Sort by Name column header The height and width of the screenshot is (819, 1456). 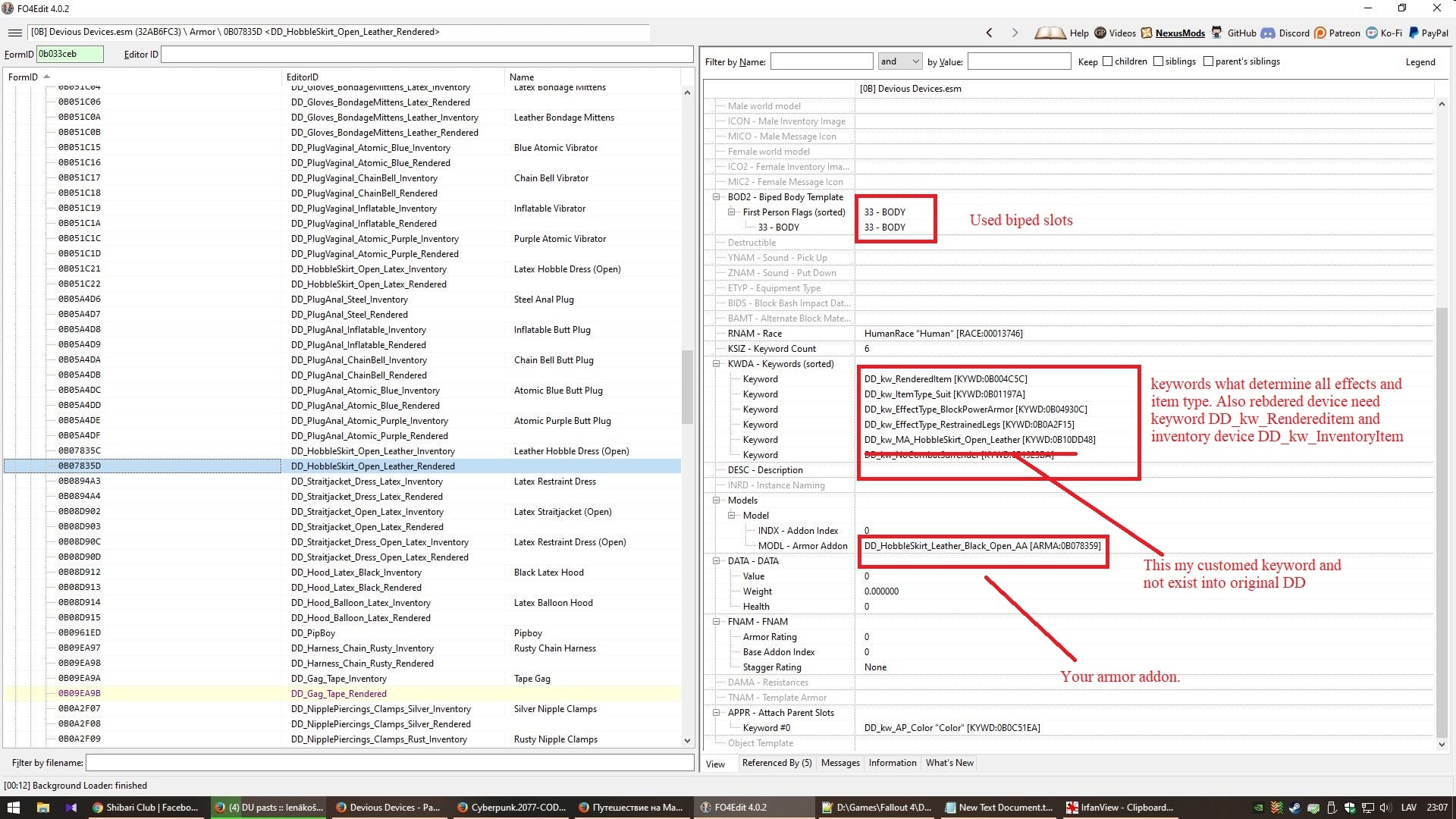coord(592,77)
